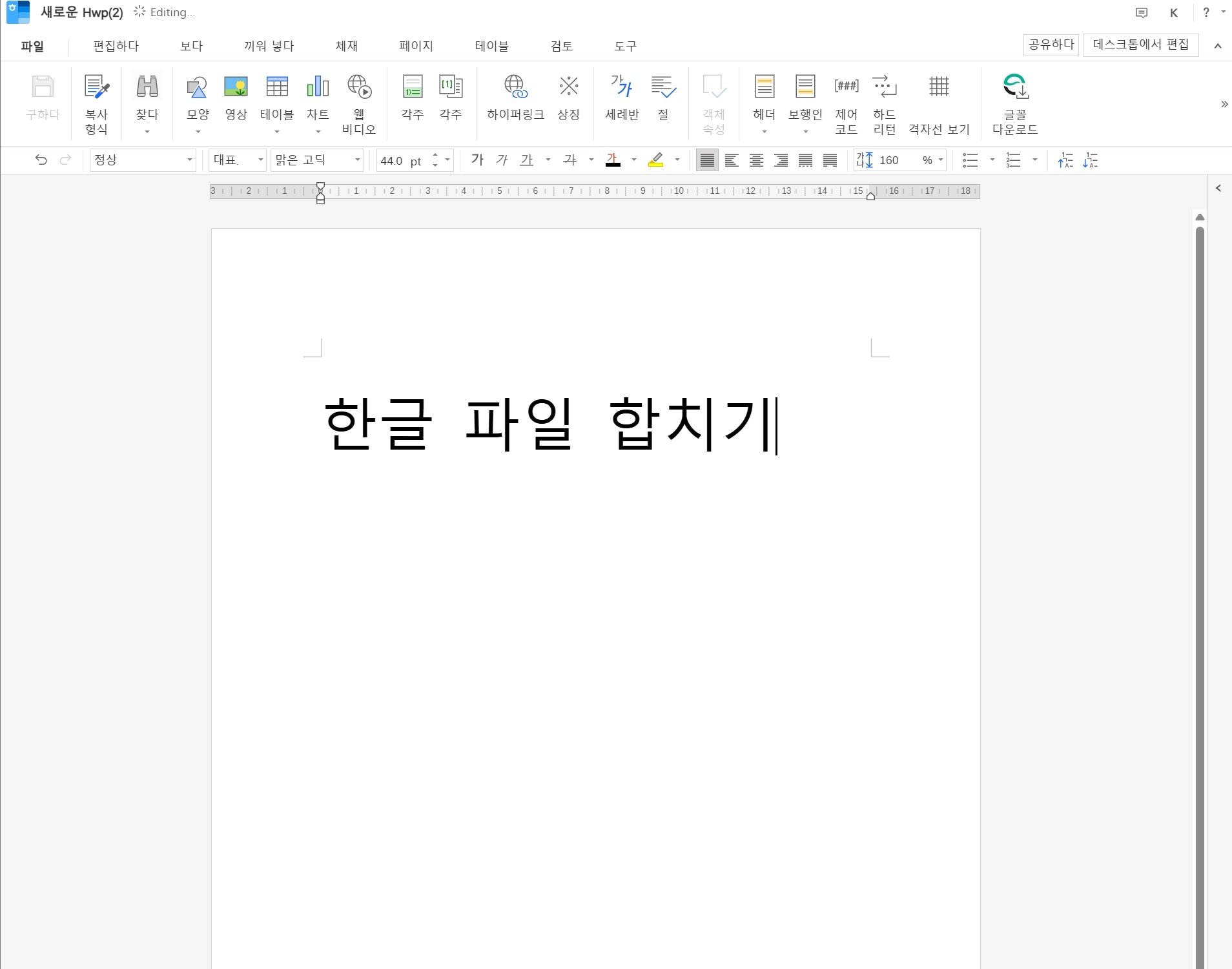The width and height of the screenshot is (1232, 969).
Task: Open the 끼워 넣다 tab
Action: click(x=269, y=46)
